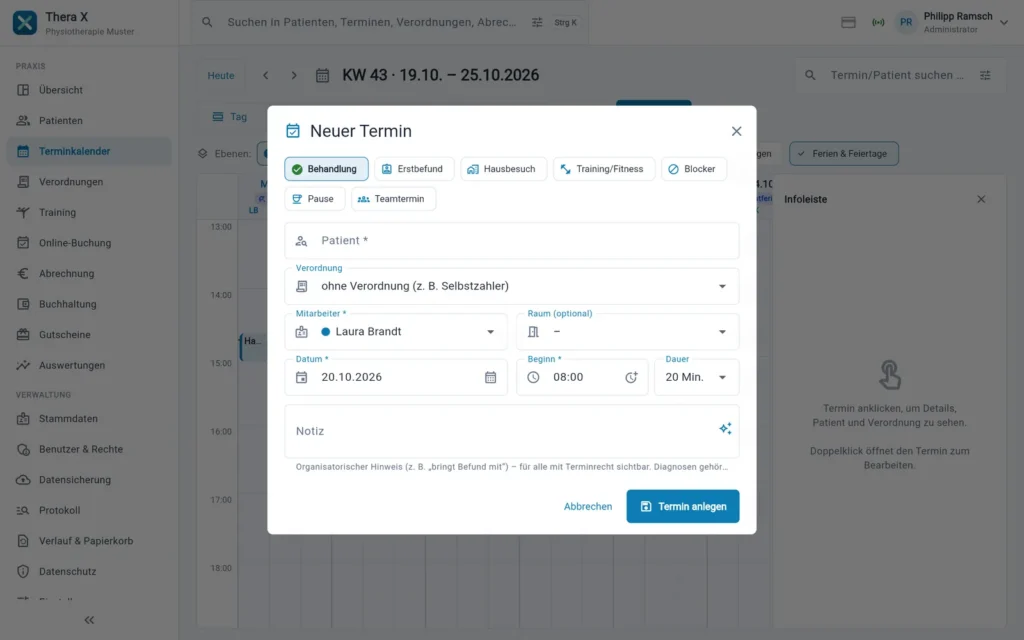Click the AI sparkle icon in Notiz field
This screenshot has height=640, width=1024.
pos(725,428)
